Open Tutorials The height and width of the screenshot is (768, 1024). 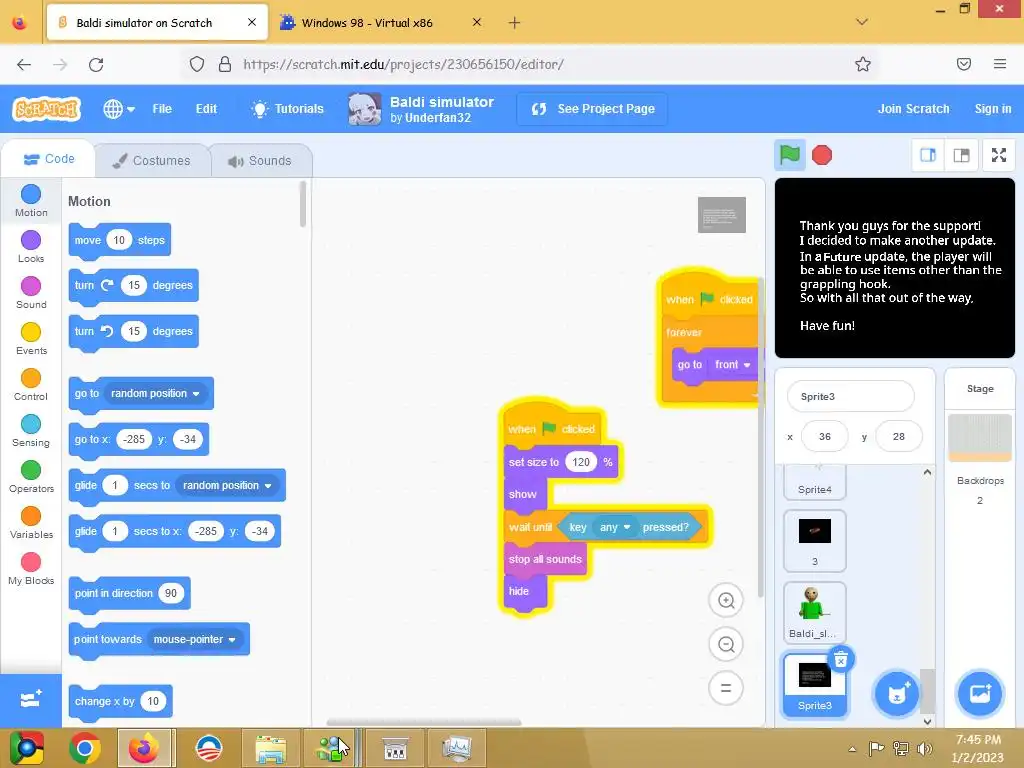click(x=287, y=109)
